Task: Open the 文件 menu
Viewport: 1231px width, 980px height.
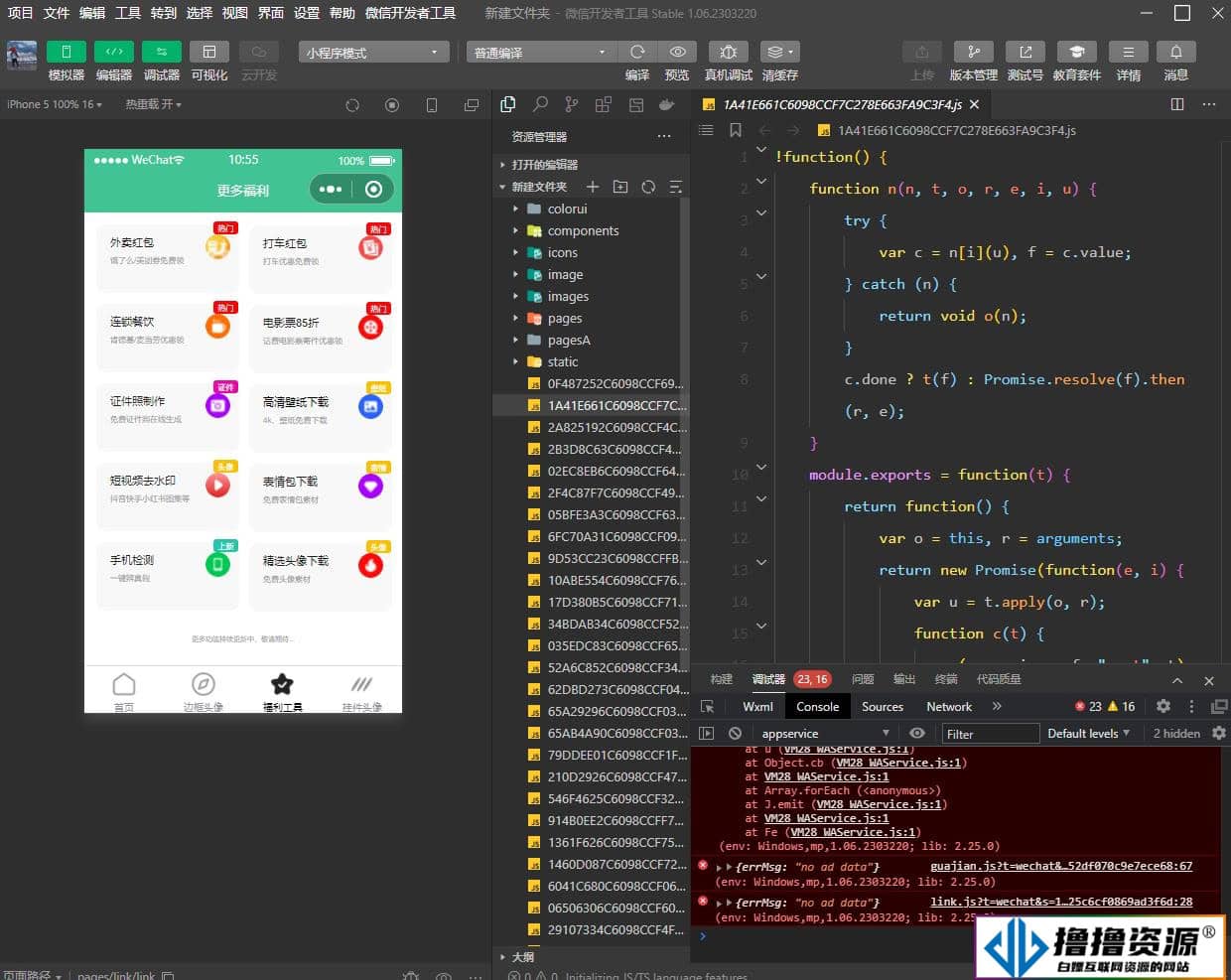Action: (x=57, y=13)
